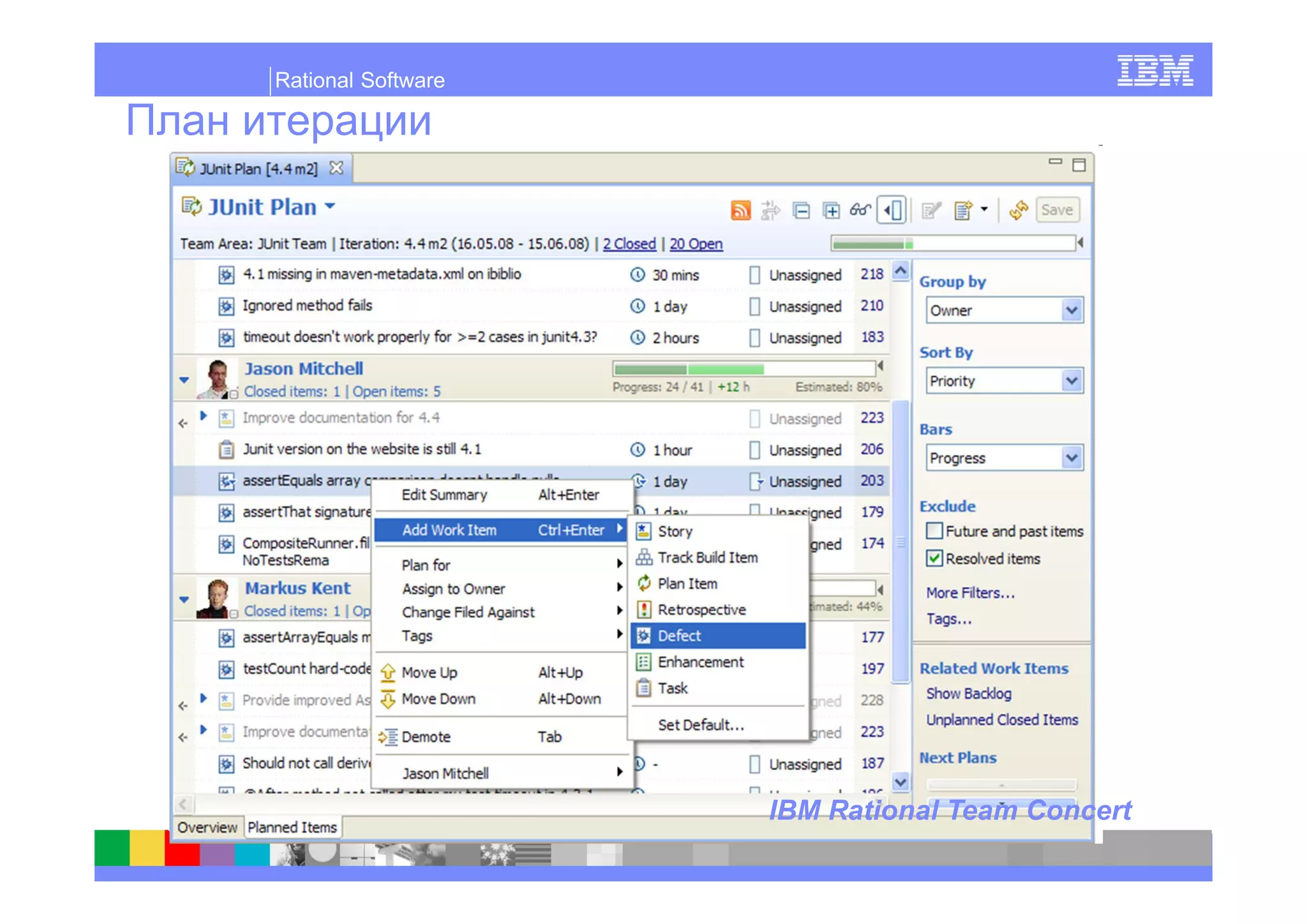Click the Tags... link in Exclude section
Viewport: 1307px width, 924px height.
click(x=949, y=619)
